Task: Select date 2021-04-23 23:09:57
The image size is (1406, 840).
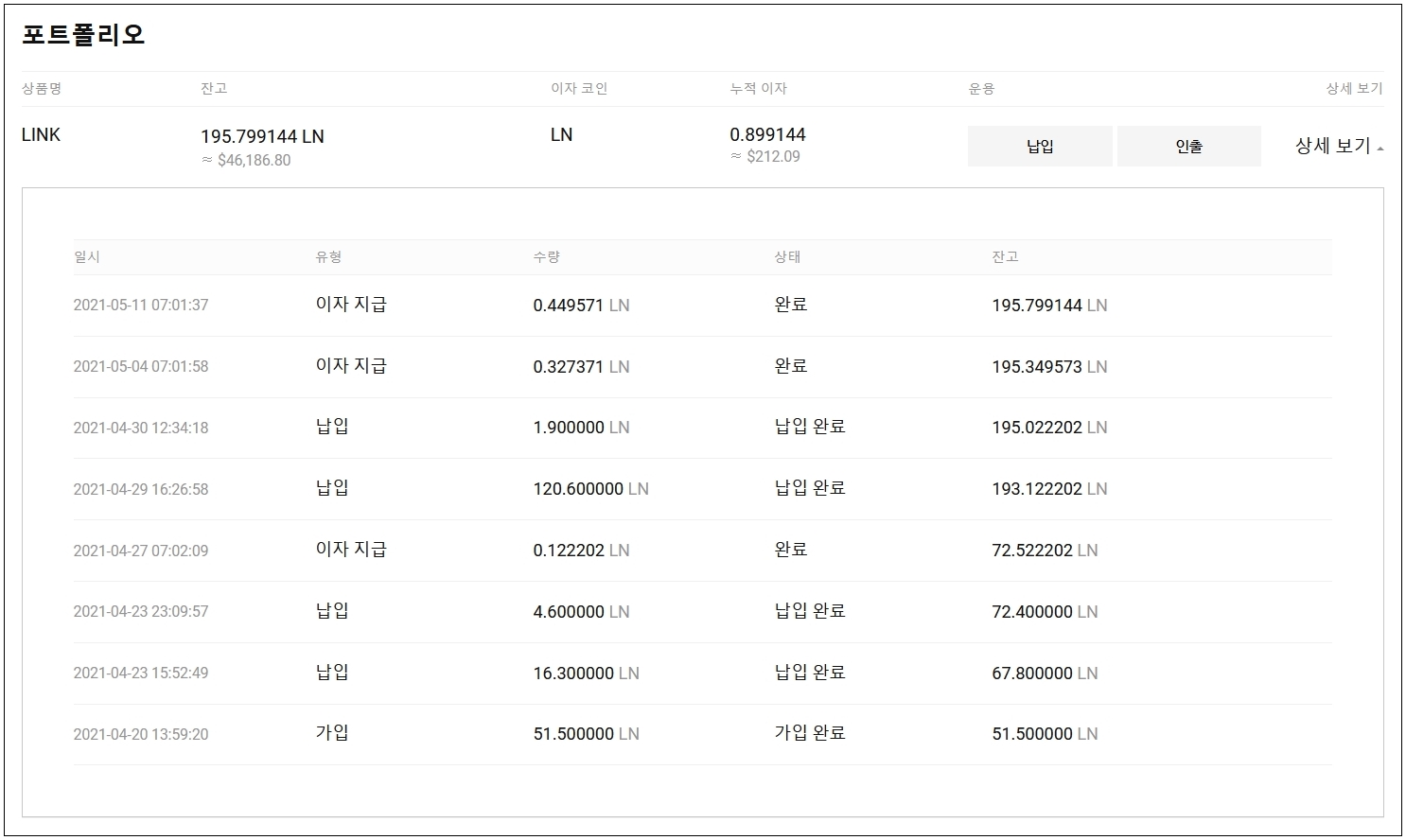Action: (x=141, y=611)
